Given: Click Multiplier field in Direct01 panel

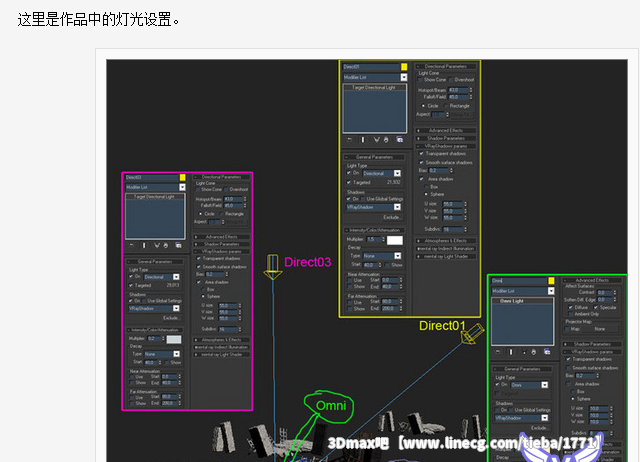Looking at the screenshot, I should [x=373, y=240].
